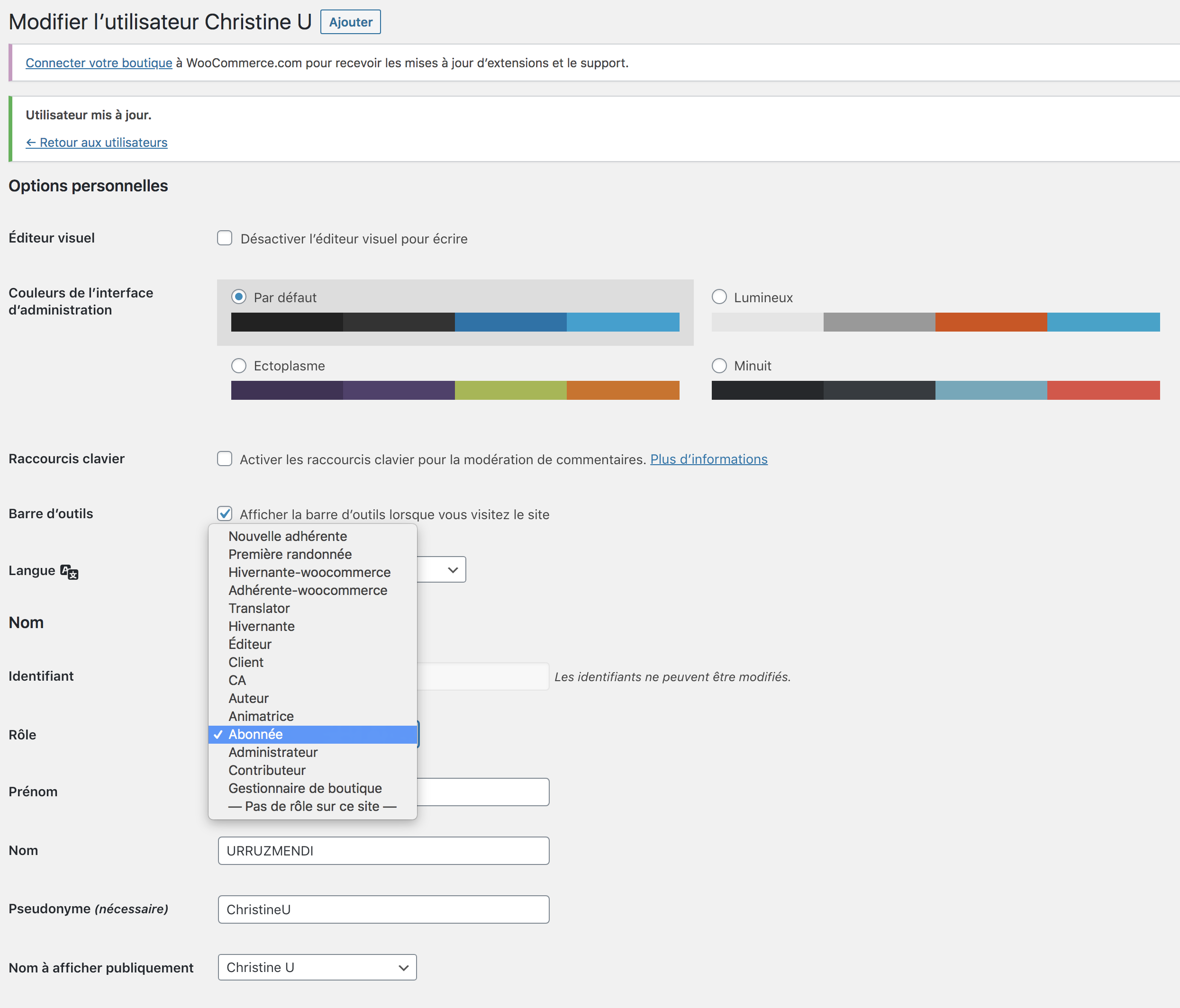
Task: Pick Gestionnaire de boutique role
Action: [x=305, y=788]
